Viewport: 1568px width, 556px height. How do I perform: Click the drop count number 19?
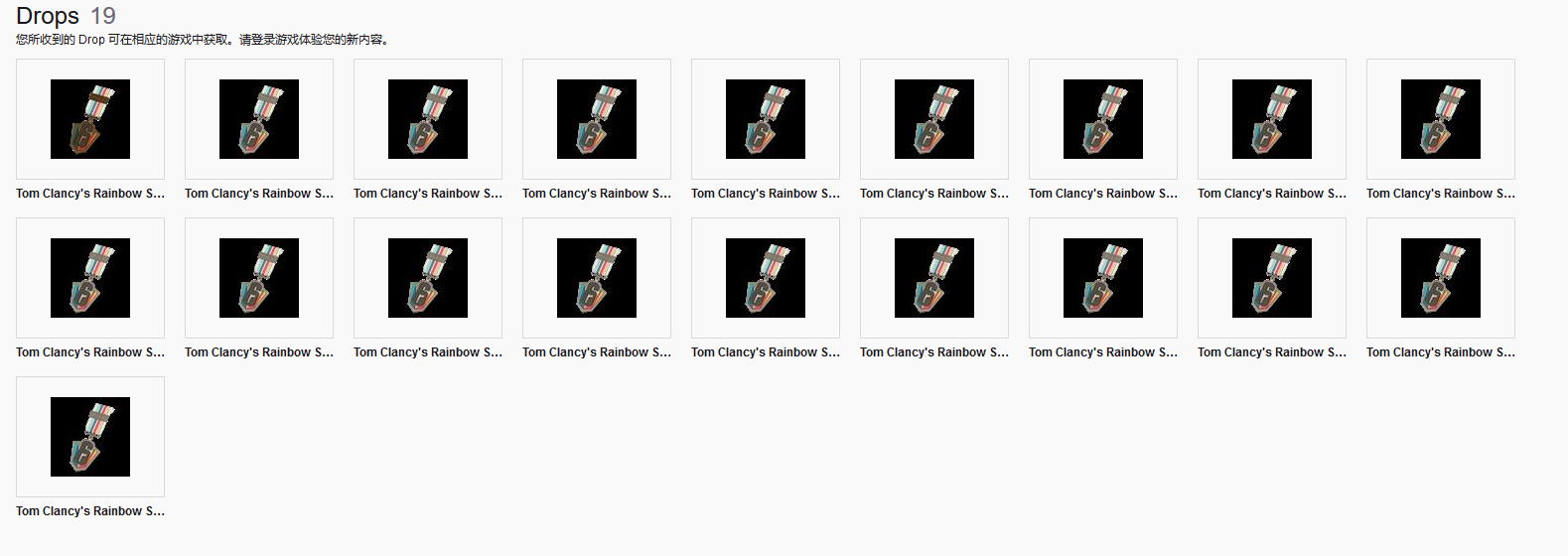click(103, 16)
